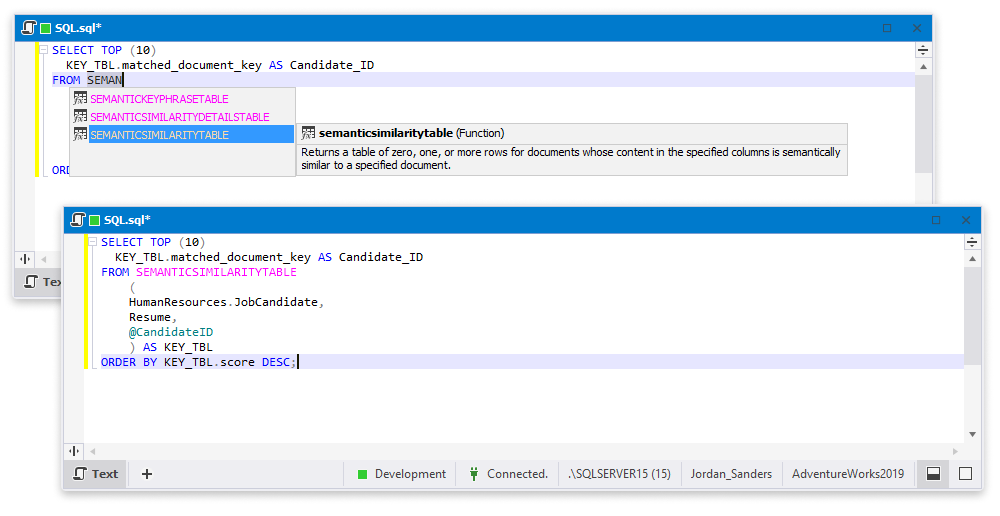This screenshot has width=1000, height=516.
Task: Click the script document icon in the back title bar
Action: (29, 28)
